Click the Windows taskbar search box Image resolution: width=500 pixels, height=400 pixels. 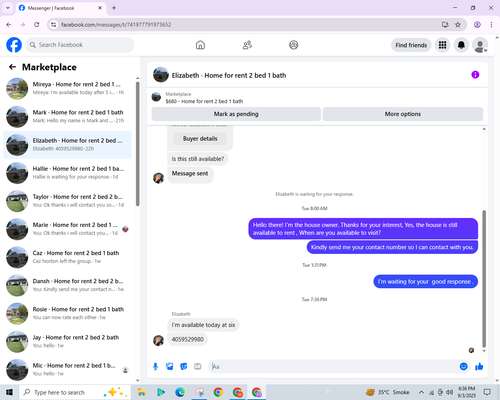click(x=75, y=392)
